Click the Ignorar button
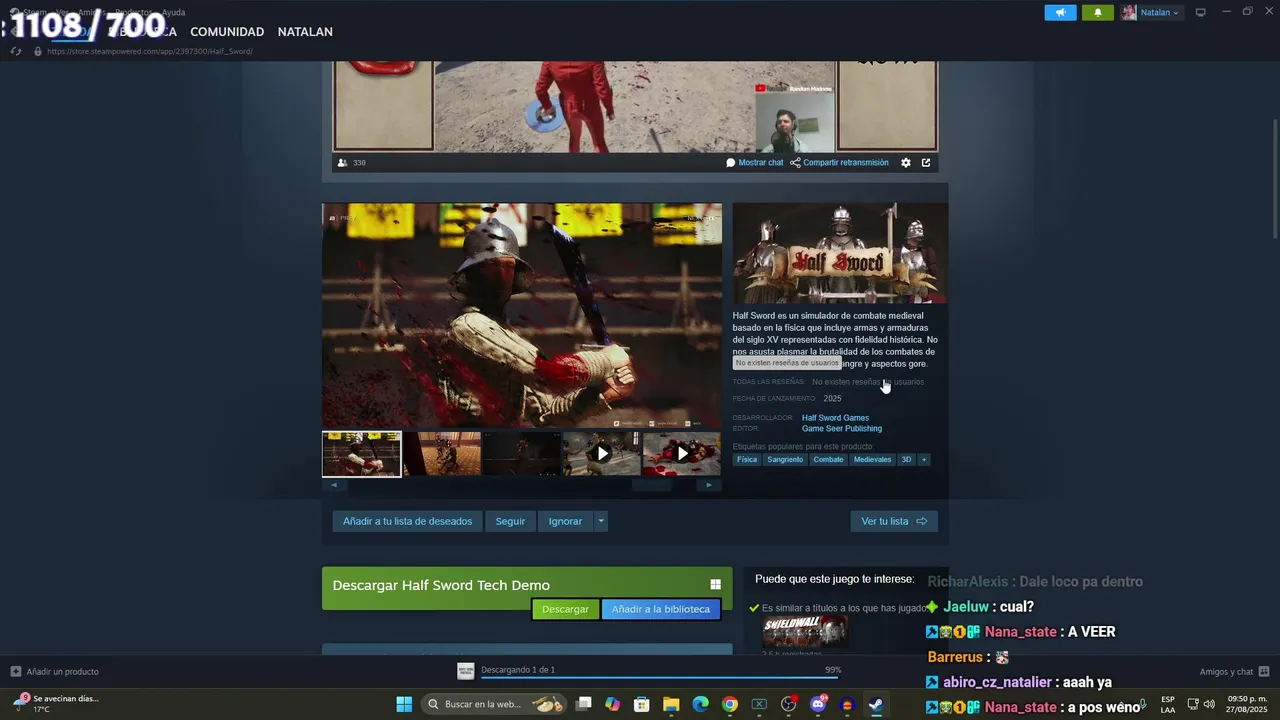This screenshot has height=720, width=1280. point(565,521)
